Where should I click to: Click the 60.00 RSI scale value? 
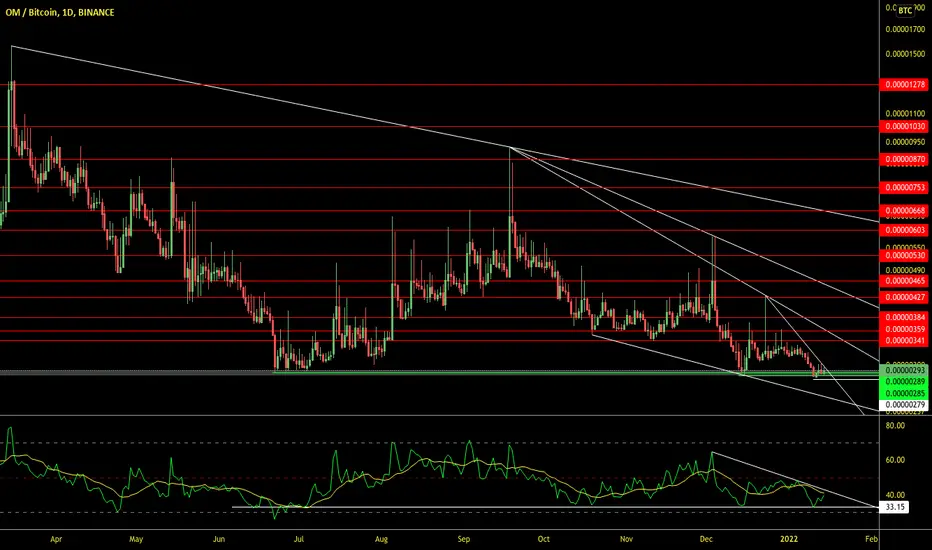pos(895,460)
